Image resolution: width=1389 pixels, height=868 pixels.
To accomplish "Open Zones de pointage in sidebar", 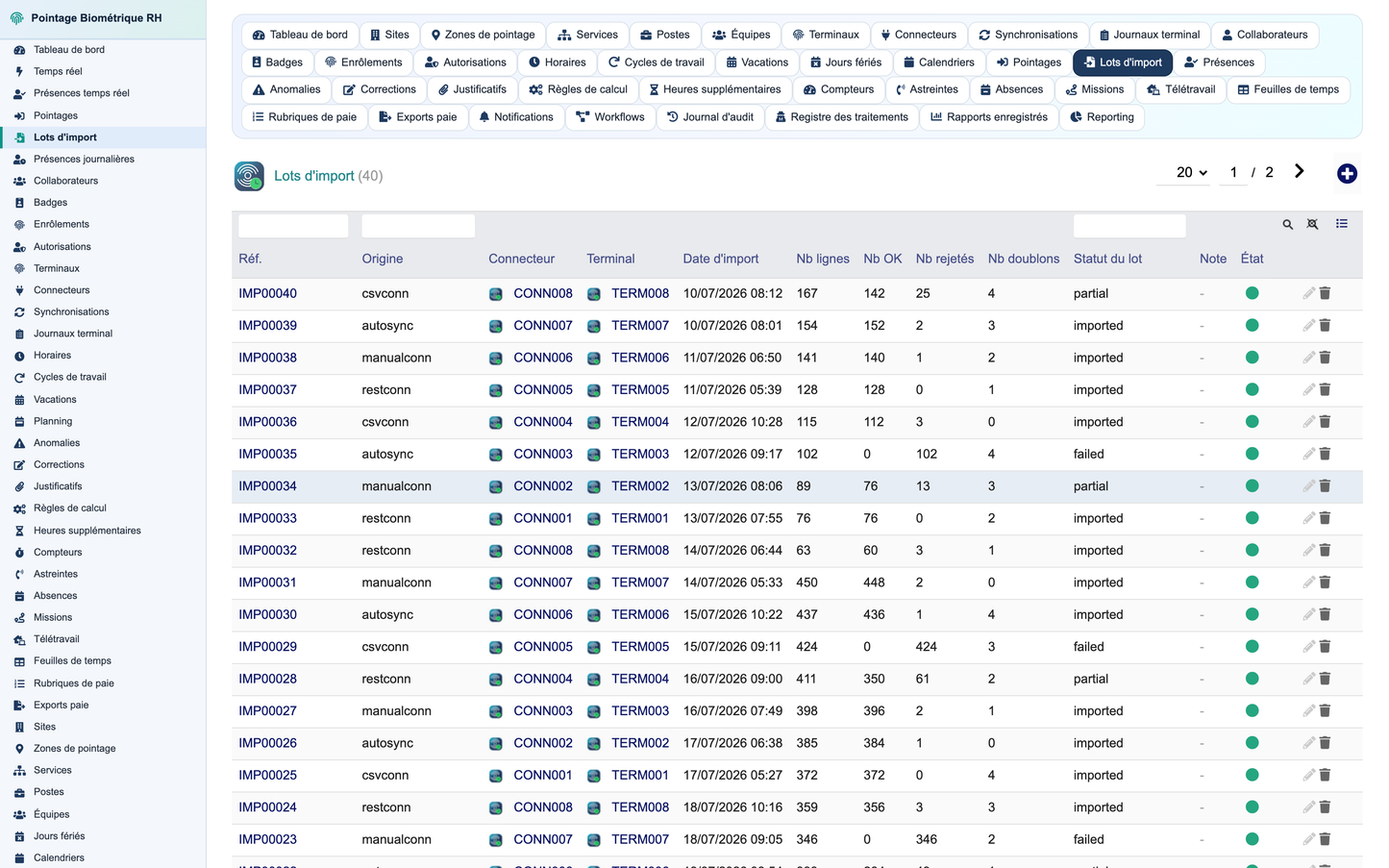I will click(x=74, y=749).
